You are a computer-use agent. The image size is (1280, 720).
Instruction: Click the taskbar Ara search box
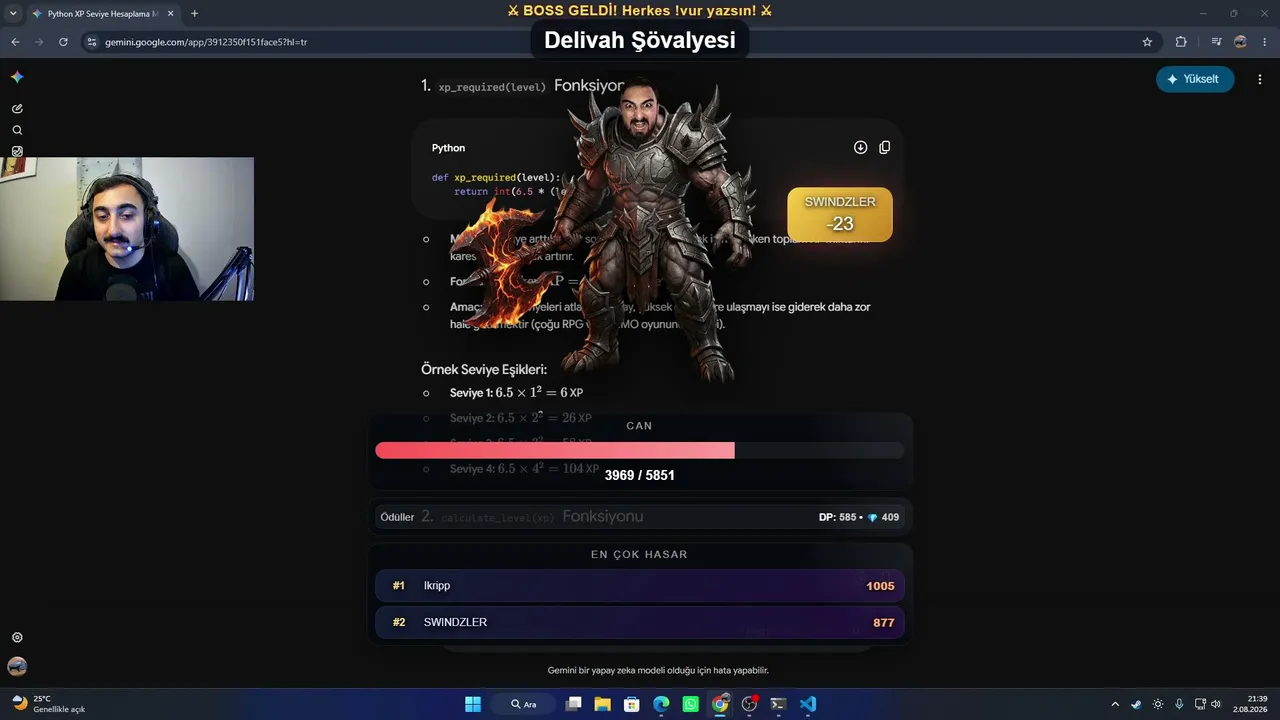point(523,704)
